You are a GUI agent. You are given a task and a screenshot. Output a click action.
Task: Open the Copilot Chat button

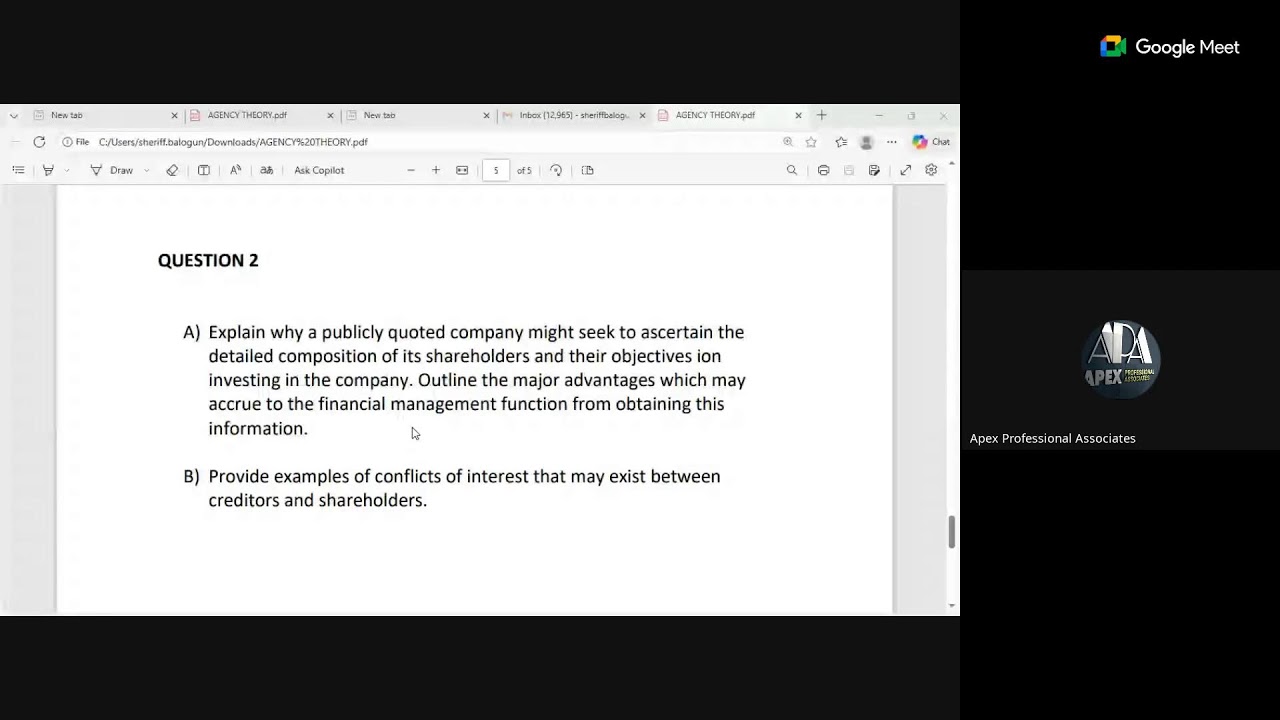(931, 142)
